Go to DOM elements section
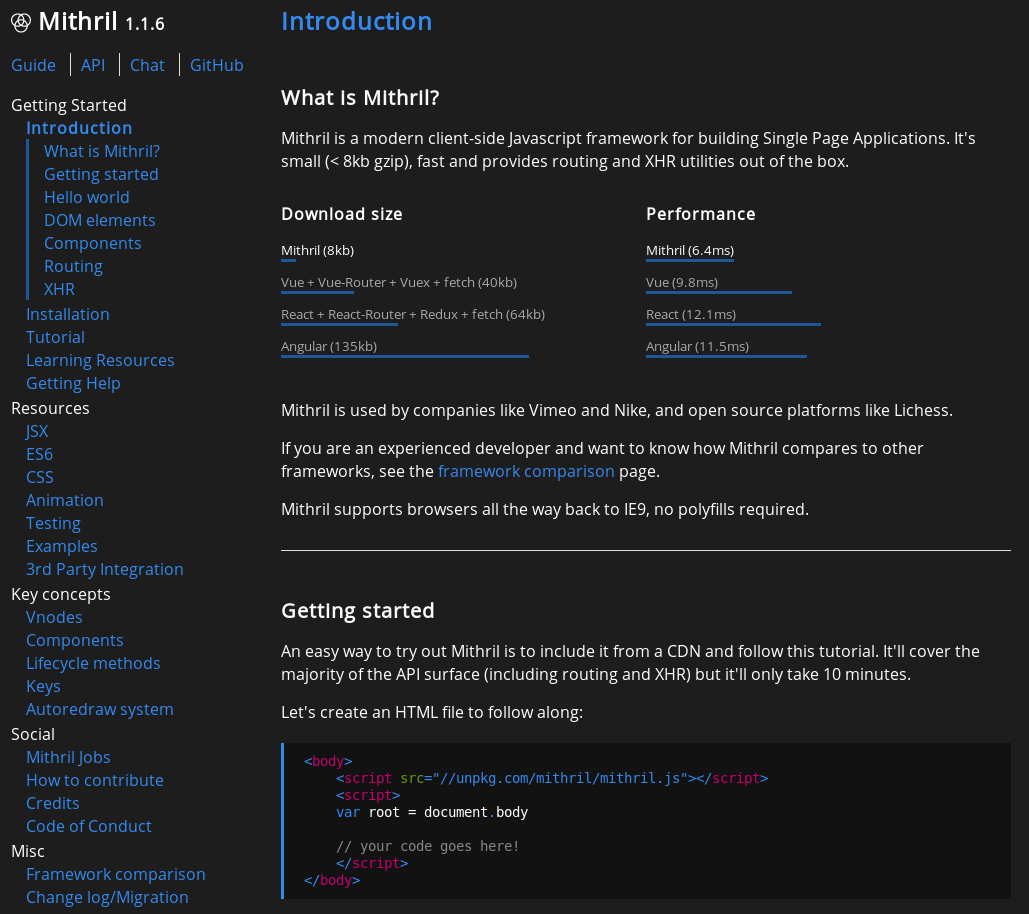Screen dimensions: 1029x914 tap(100, 220)
